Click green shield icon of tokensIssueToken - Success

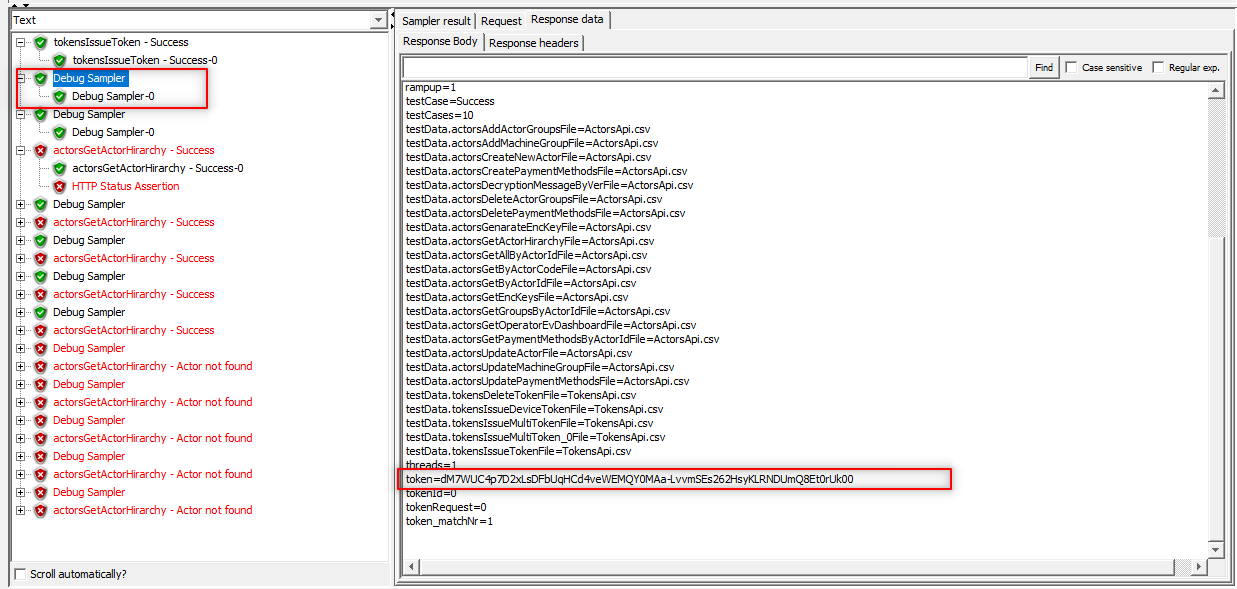40,42
